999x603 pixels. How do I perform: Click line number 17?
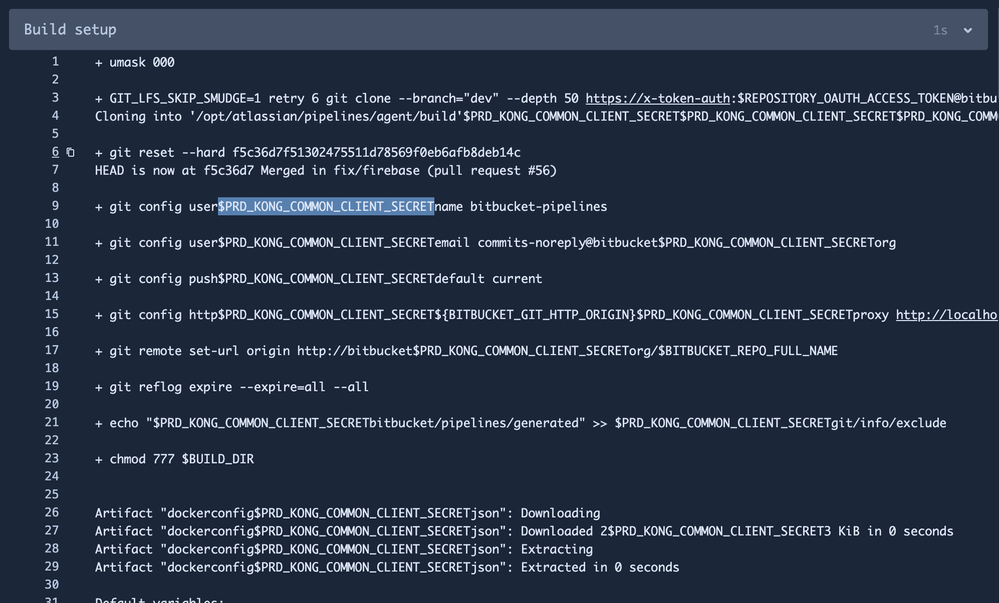pos(52,350)
